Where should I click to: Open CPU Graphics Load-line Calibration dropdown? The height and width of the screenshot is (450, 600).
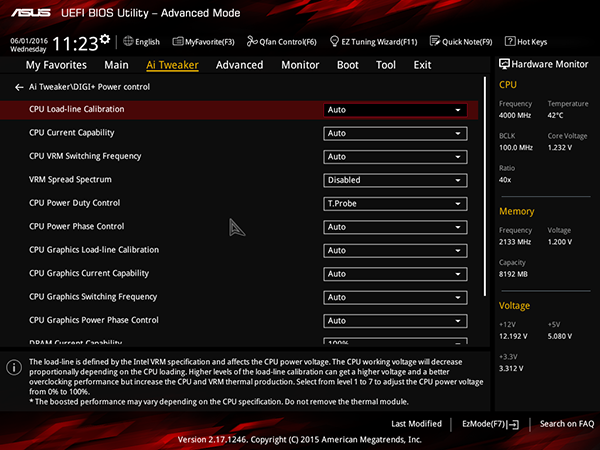[395, 251]
